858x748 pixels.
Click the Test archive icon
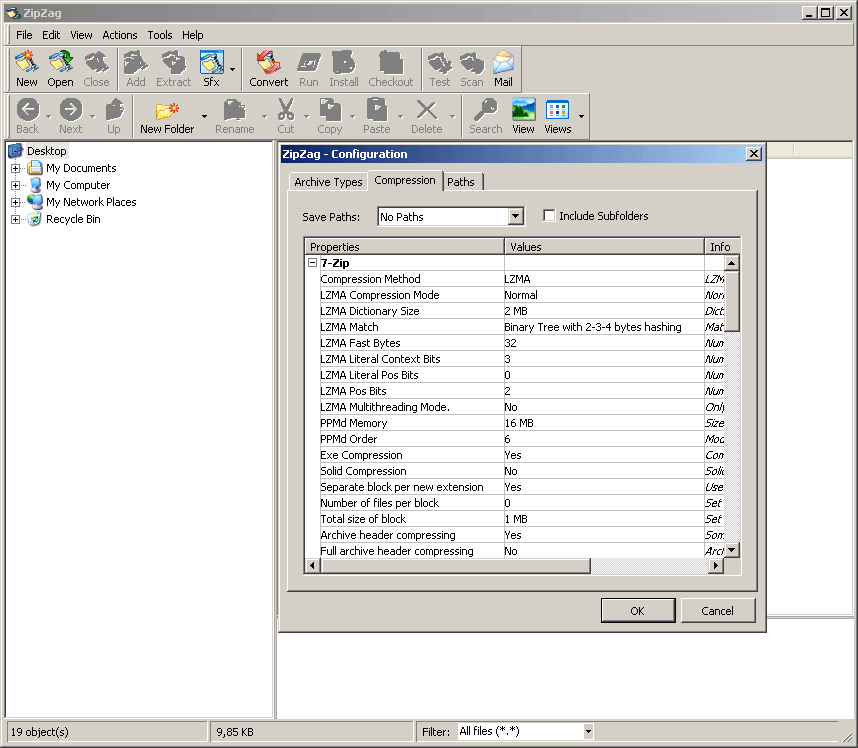pyautogui.click(x=439, y=69)
